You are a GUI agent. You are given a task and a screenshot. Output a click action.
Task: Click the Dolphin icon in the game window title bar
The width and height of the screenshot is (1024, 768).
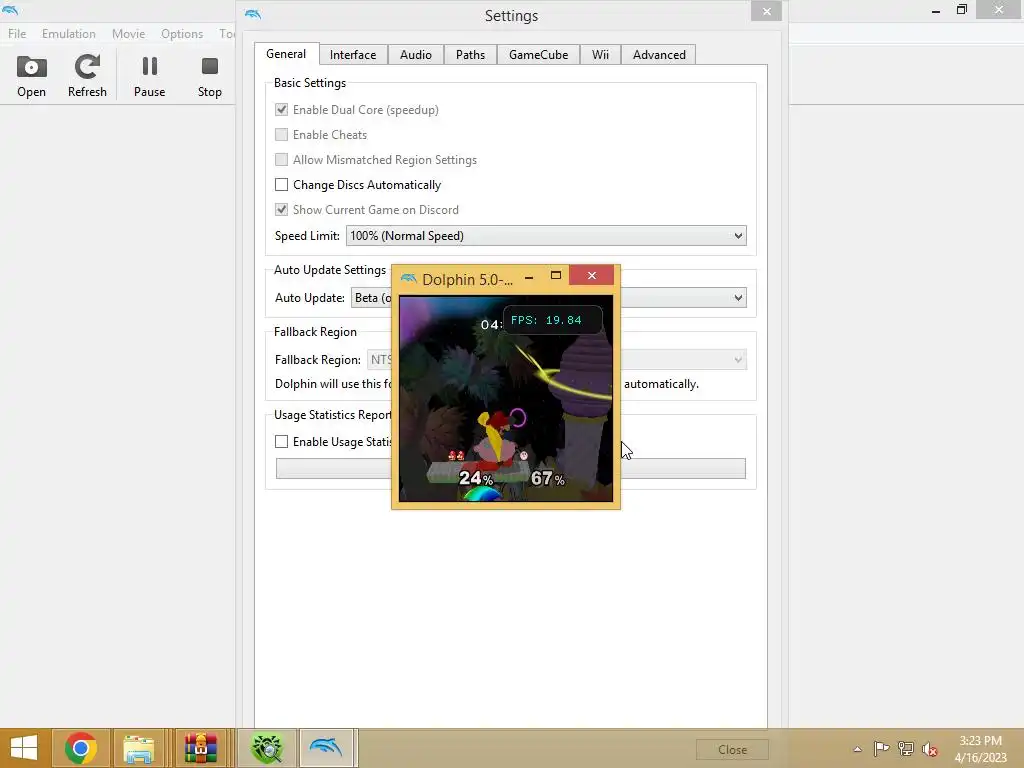pos(409,279)
